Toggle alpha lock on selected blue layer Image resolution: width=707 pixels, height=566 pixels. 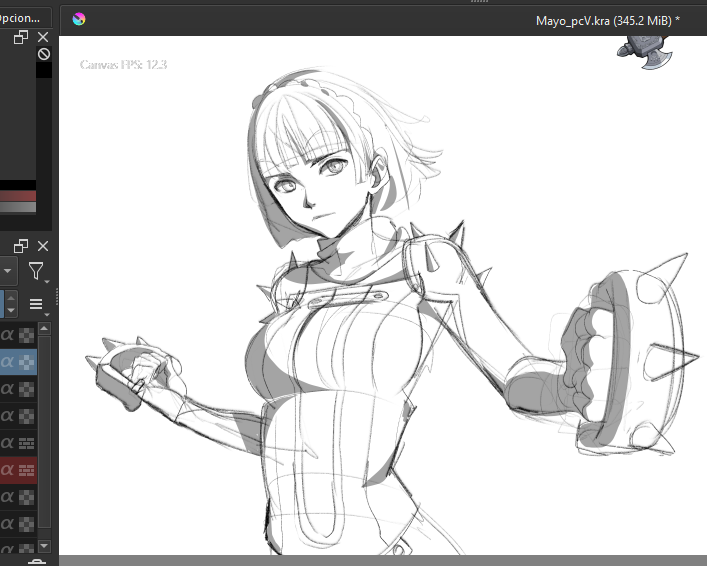coord(8,362)
